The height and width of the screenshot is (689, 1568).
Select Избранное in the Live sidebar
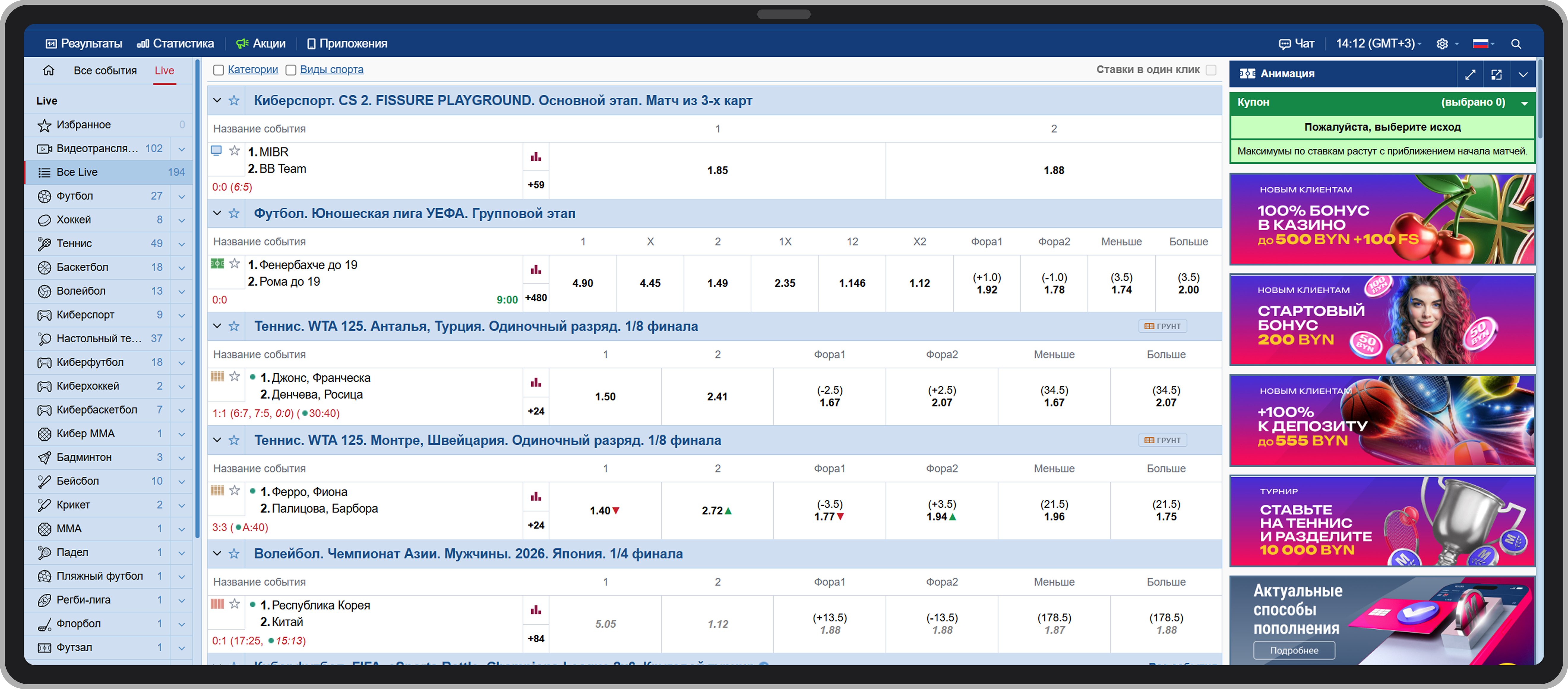108,125
